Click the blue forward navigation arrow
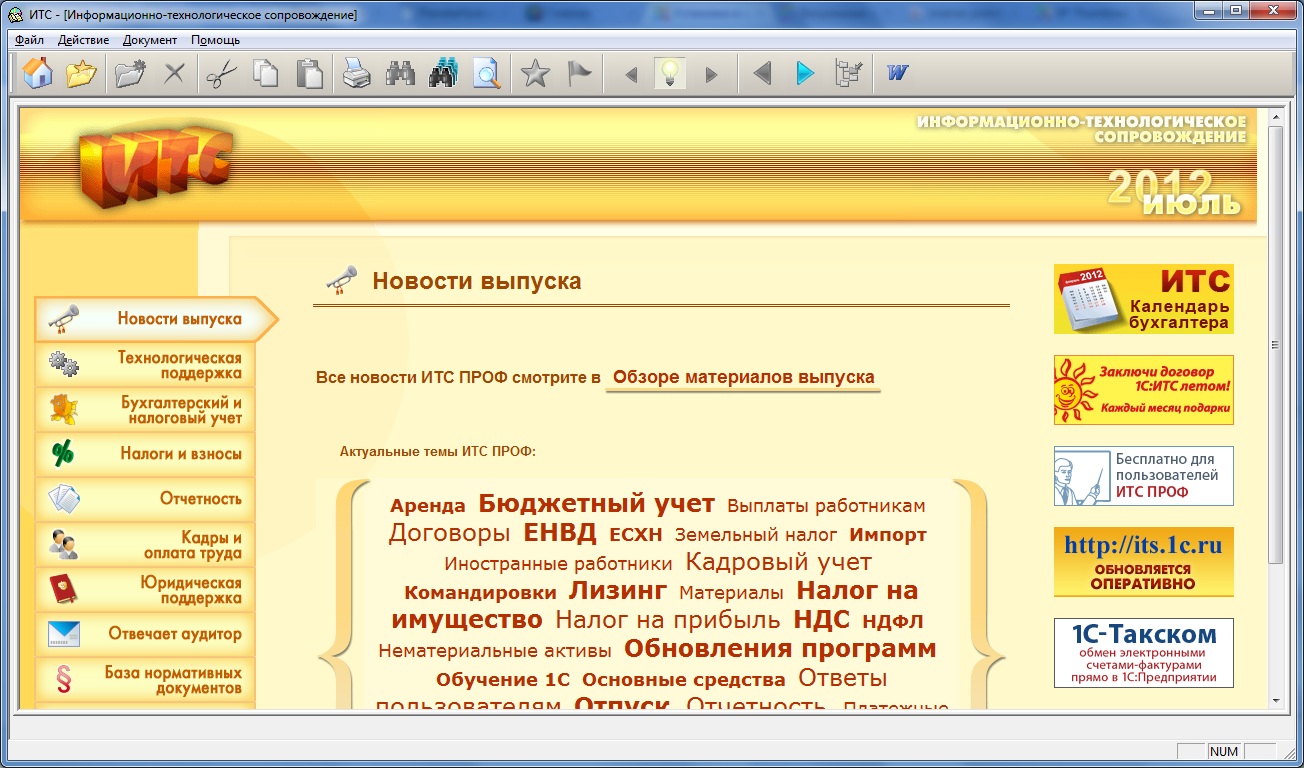Image resolution: width=1304 pixels, height=768 pixels. click(805, 74)
